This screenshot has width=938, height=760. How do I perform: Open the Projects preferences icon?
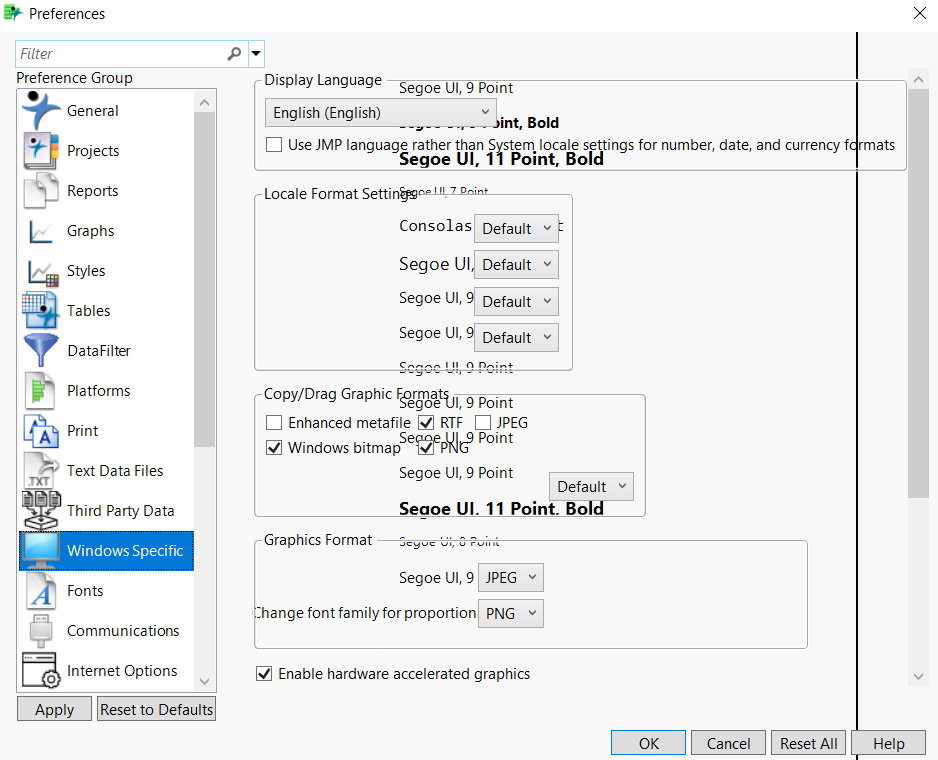tap(42, 151)
